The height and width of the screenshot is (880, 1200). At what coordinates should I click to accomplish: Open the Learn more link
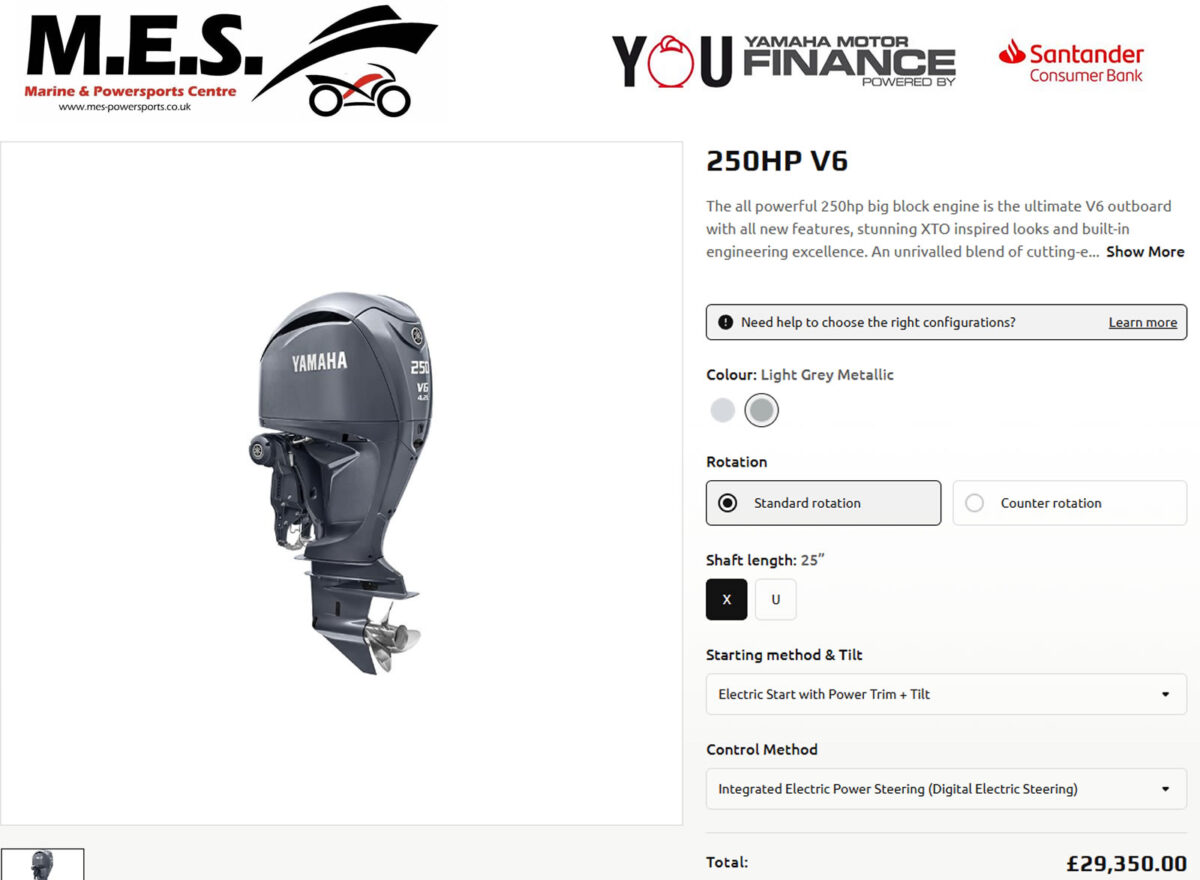click(1142, 322)
